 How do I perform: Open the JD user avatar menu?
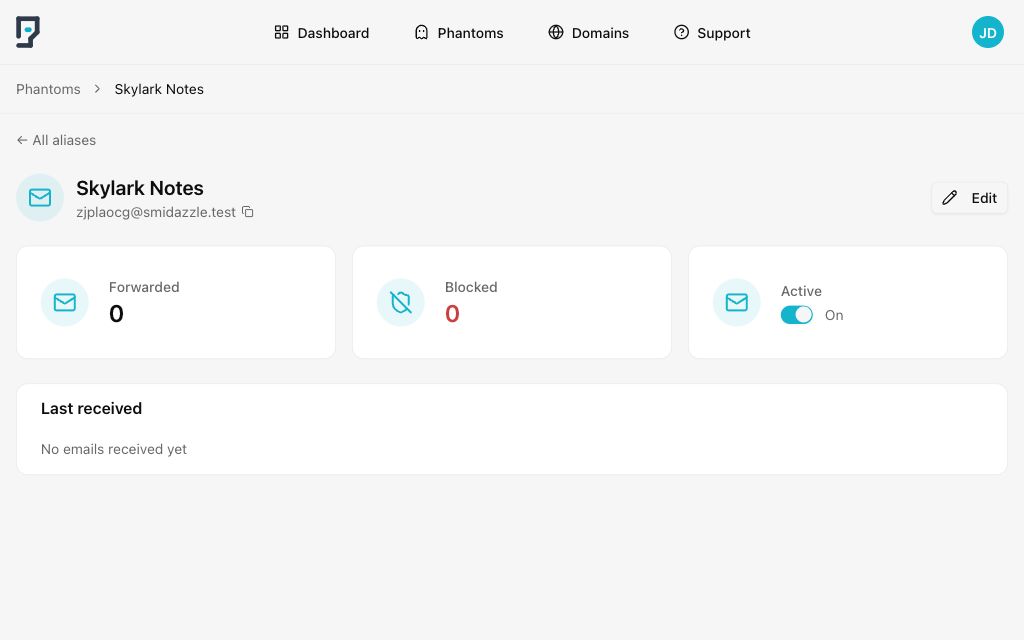click(987, 33)
